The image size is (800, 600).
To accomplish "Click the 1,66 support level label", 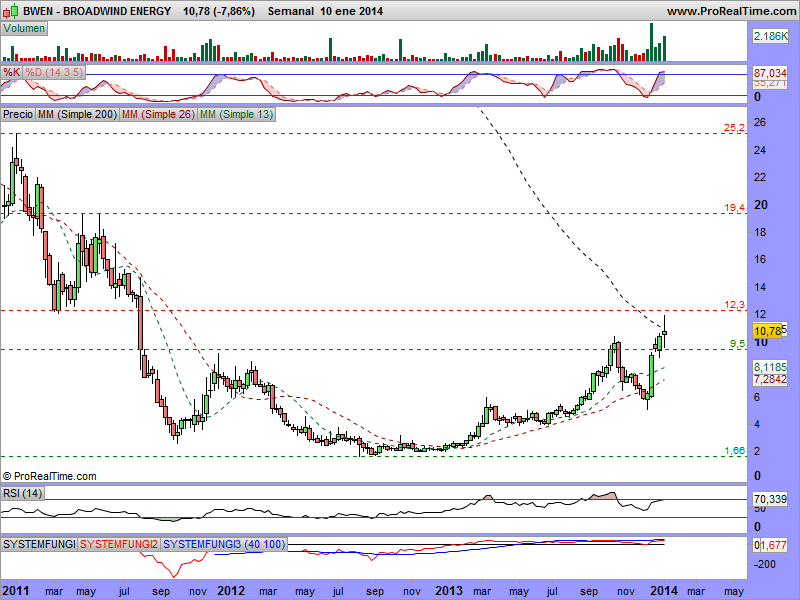I will pyautogui.click(x=735, y=451).
